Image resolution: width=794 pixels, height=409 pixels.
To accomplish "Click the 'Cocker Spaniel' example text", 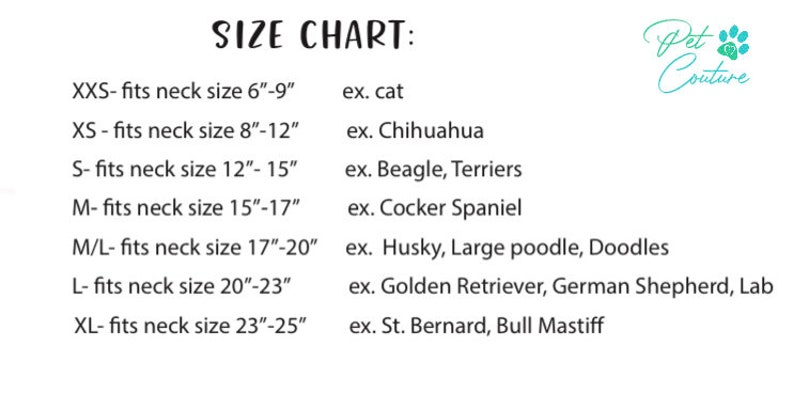I will [450, 209].
